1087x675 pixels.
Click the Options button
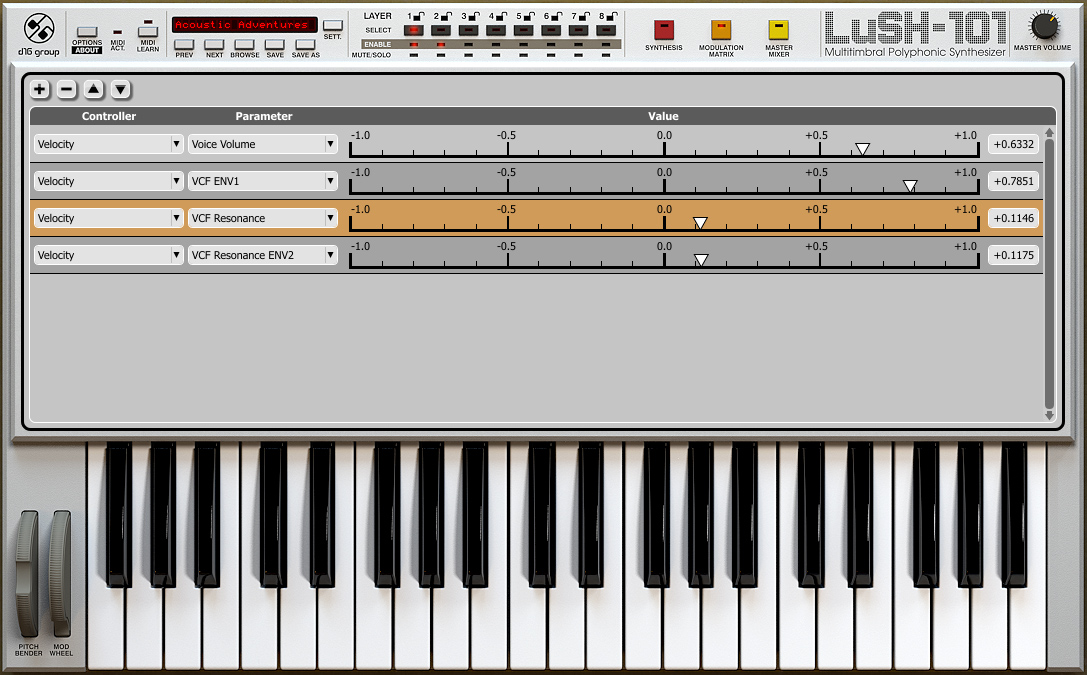87,32
